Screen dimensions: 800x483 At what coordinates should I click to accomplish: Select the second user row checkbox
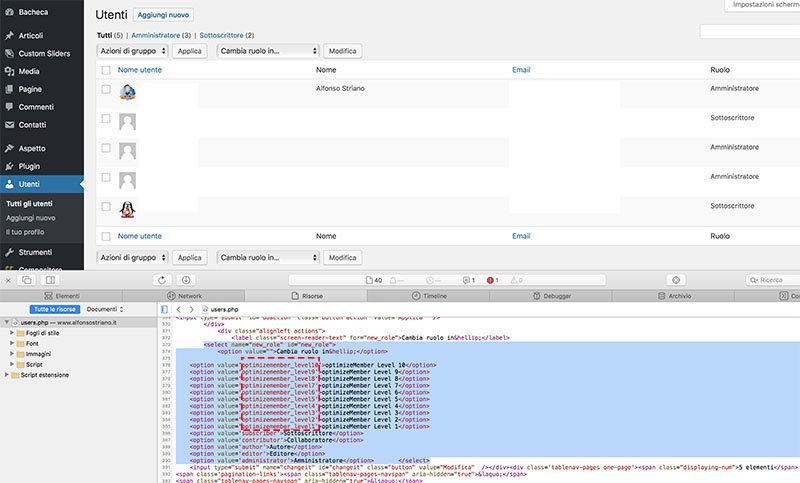coord(106,118)
